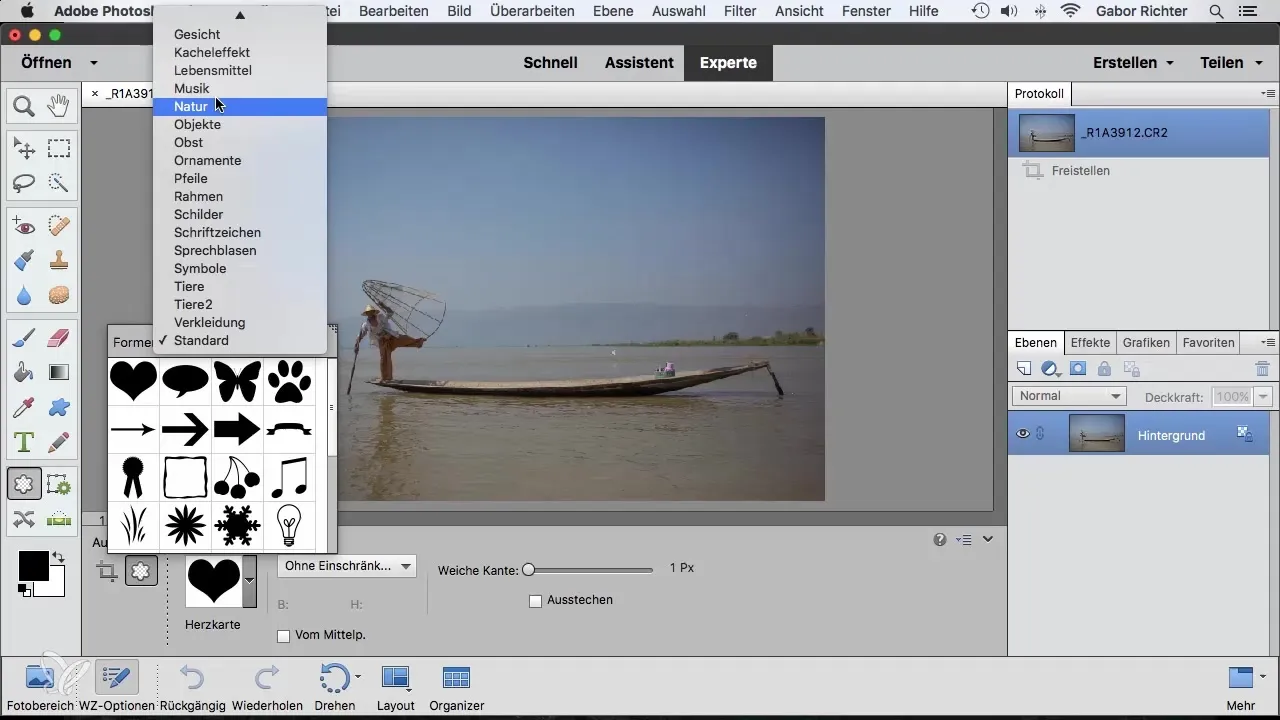Select the Eyedropper color picker tool
1280x720 pixels.
click(x=24, y=407)
